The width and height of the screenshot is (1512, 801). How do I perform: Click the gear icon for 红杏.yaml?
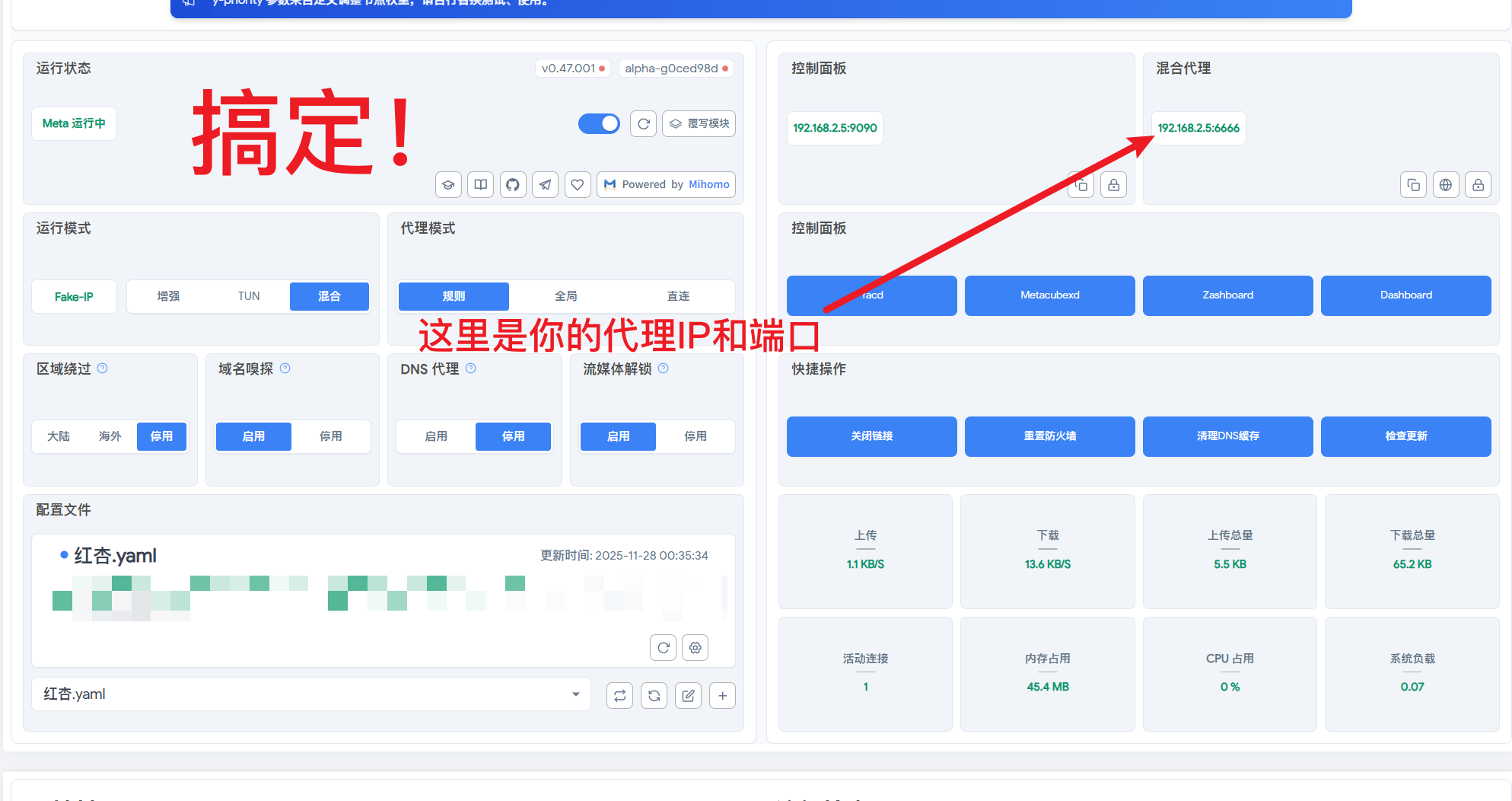pyautogui.click(x=695, y=647)
